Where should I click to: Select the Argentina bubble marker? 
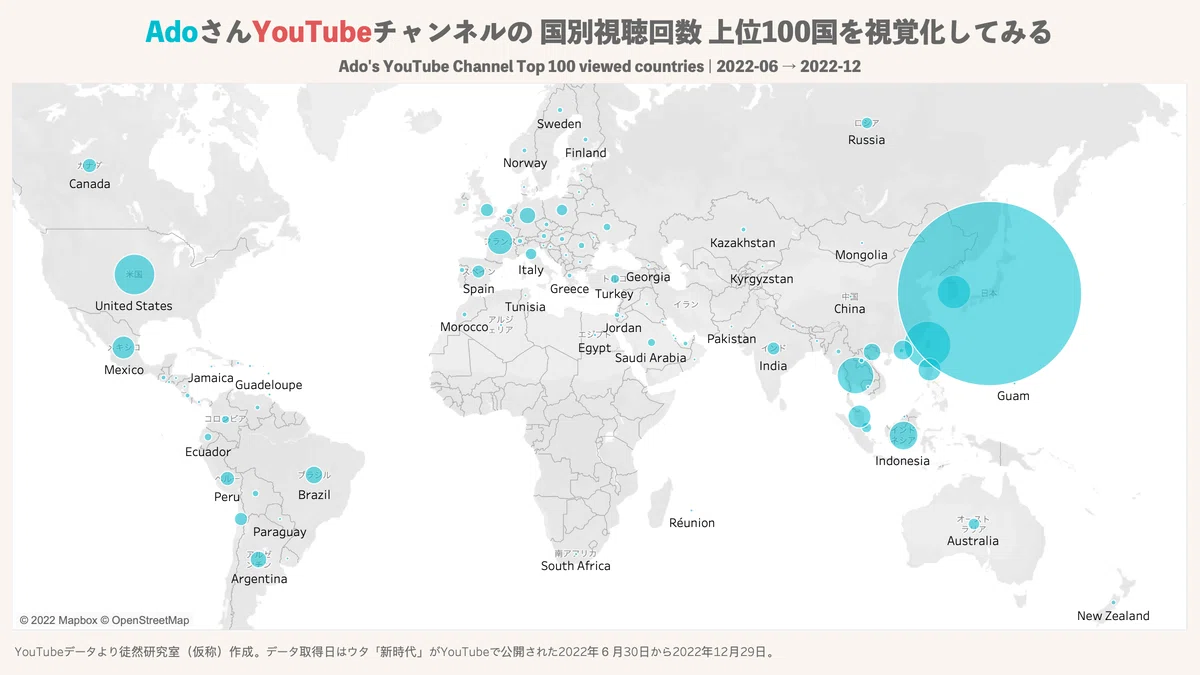pos(259,560)
